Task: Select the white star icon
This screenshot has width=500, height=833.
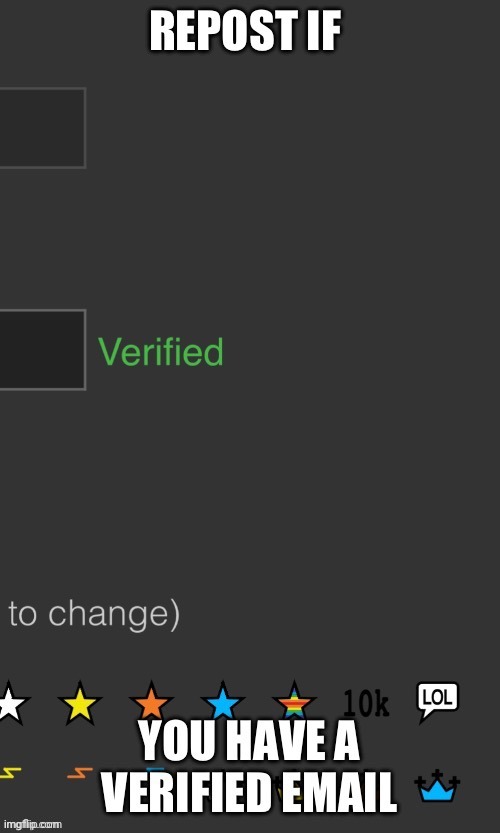Action: pos(12,703)
